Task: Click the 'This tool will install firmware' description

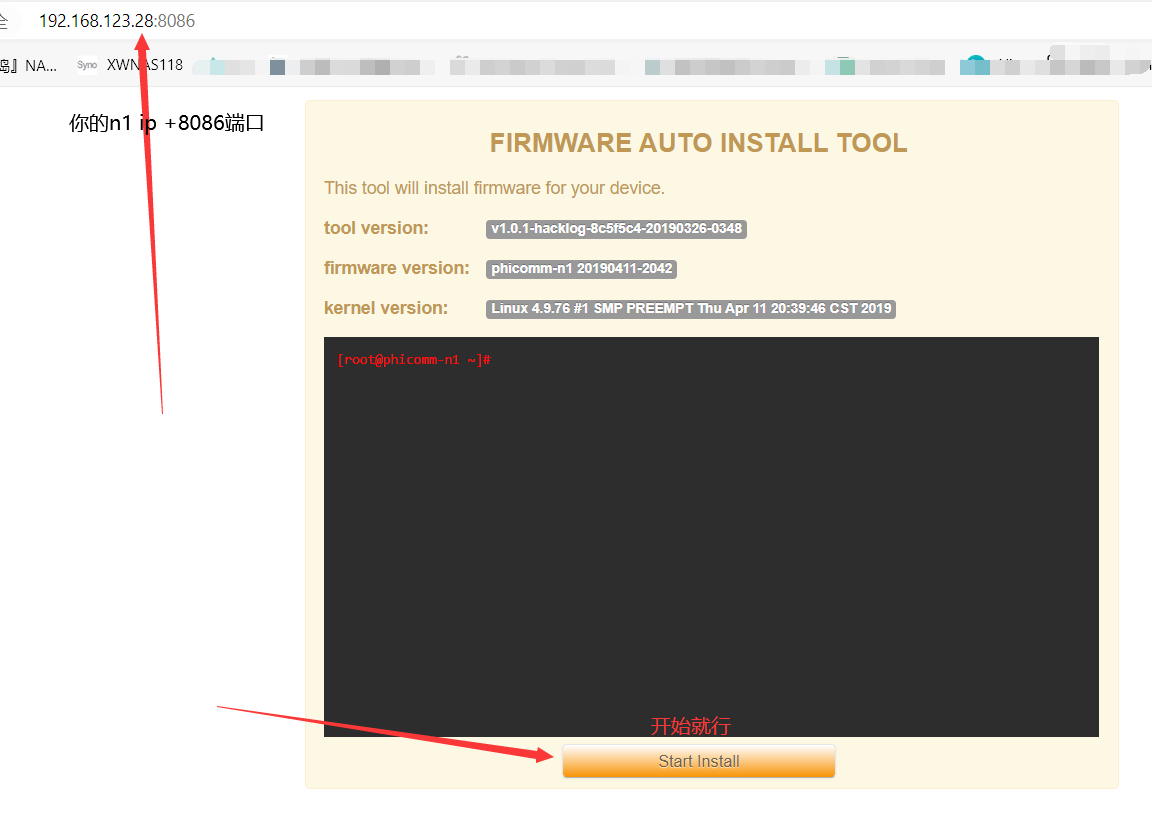Action: (x=494, y=188)
